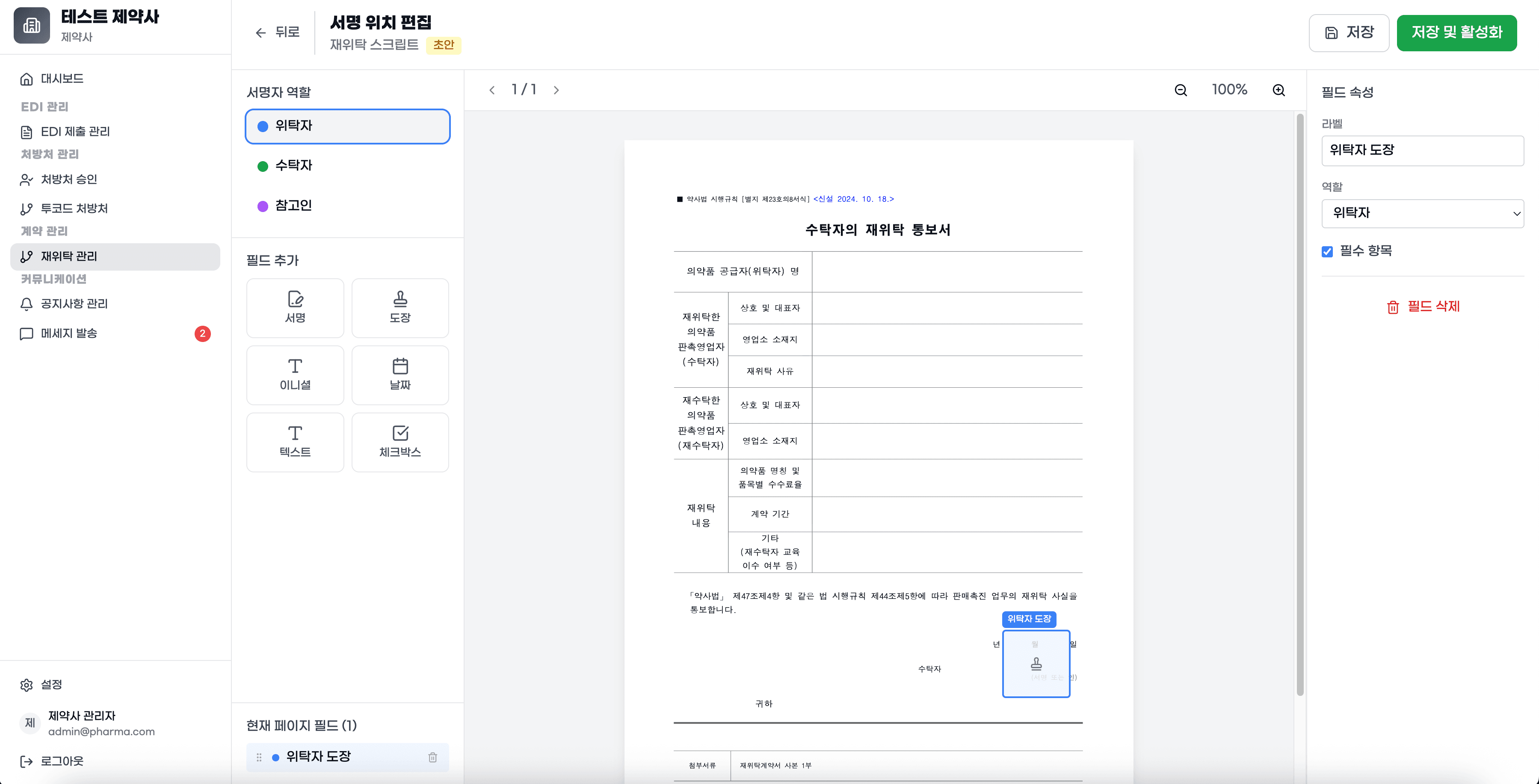Zoom in on the document
Screen dimensions: 1539x784
click(x=1279, y=90)
